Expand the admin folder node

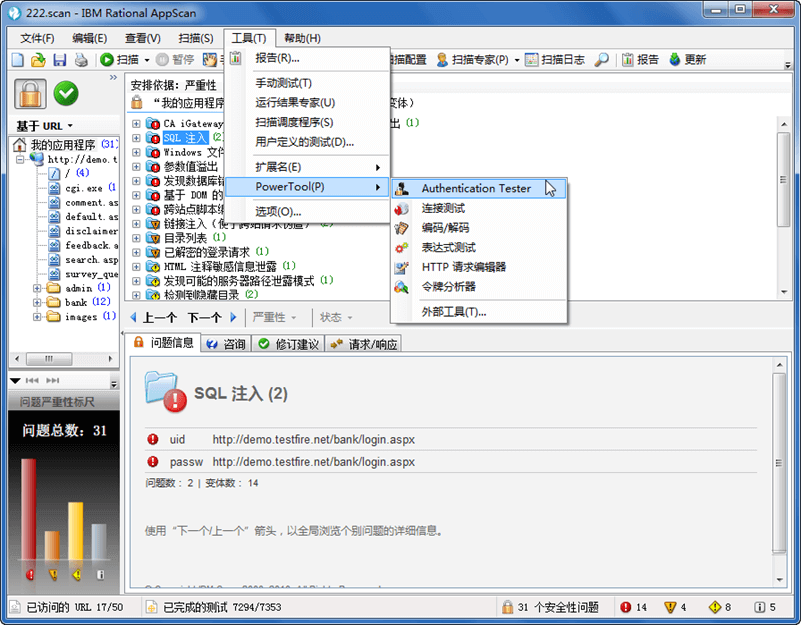click(37, 288)
